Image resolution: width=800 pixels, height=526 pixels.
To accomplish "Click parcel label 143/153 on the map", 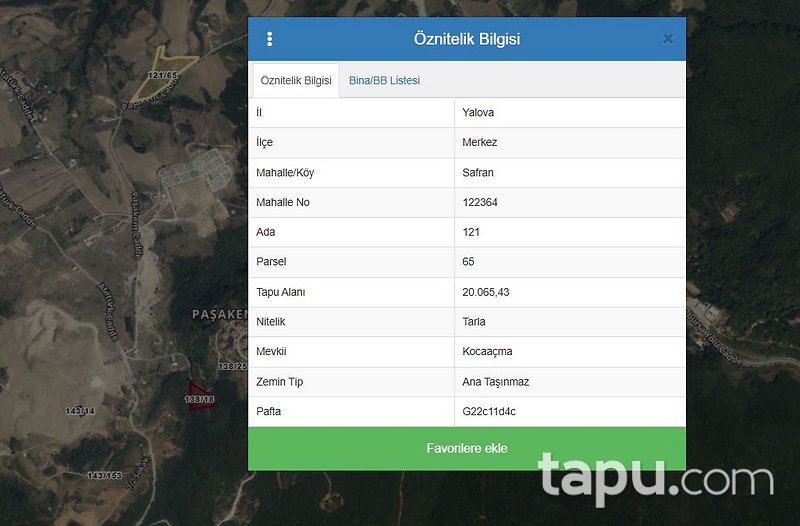I will pyautogui.click(x=104, y=475).
